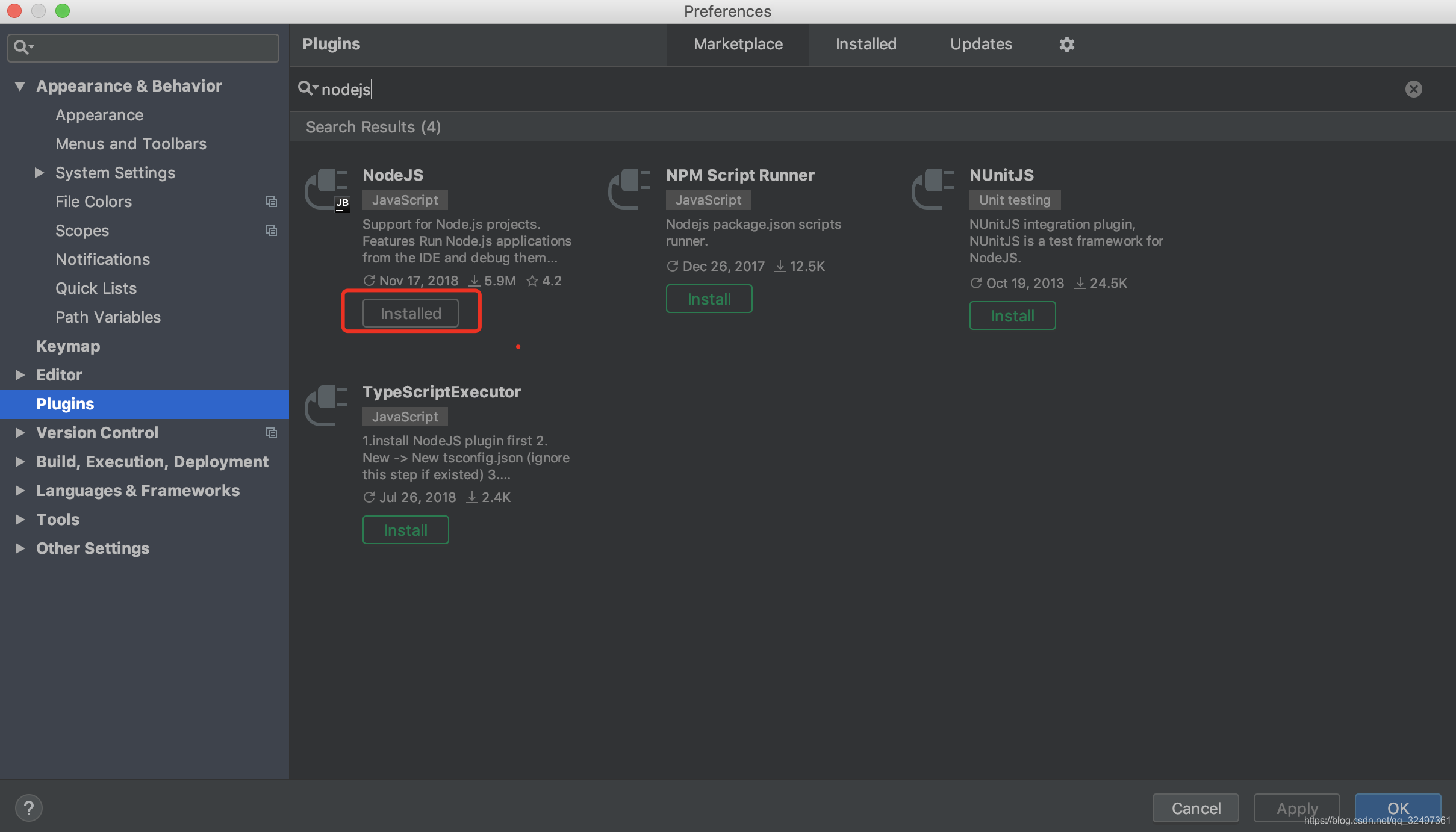Click the File Colors project-level icon
Image resolution: width=1456 pixels, height=832 pixels.
pyautogui.click(x=272, y=202)
